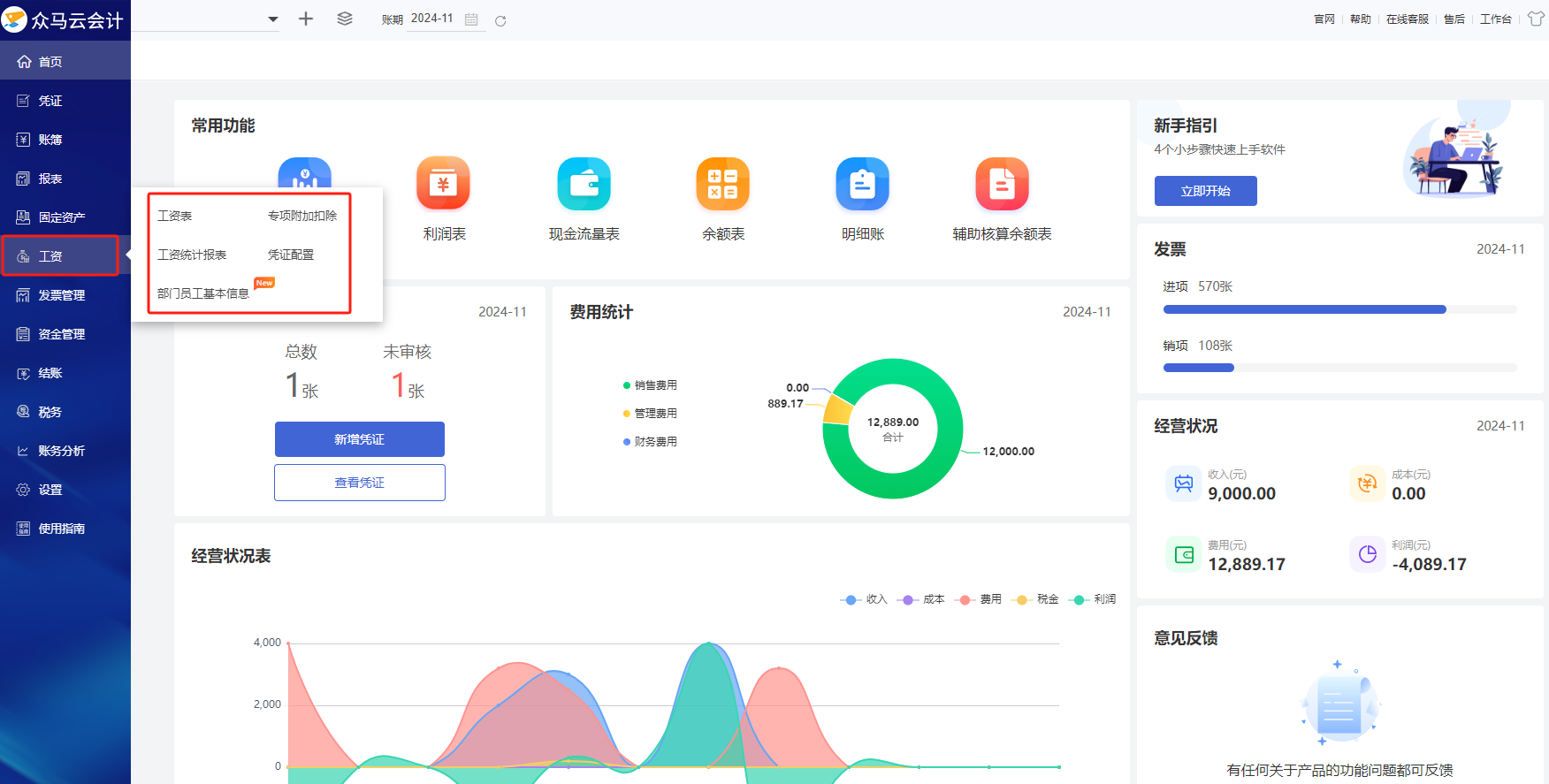1549x784 pixels.
Task: Click the 新增凭证 button
Action: pyautogui.click(x=360, y=439)
